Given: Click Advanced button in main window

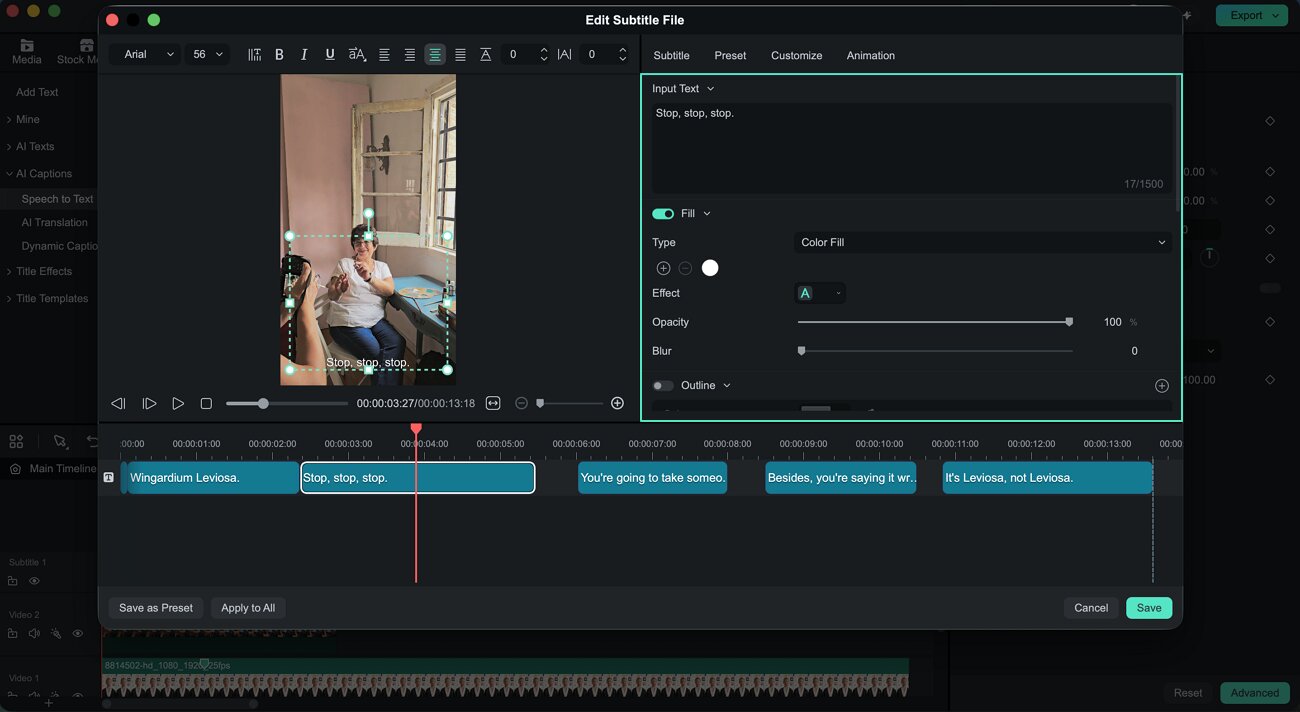Looking at the screenshot, I should click(x=1254, y=692).
